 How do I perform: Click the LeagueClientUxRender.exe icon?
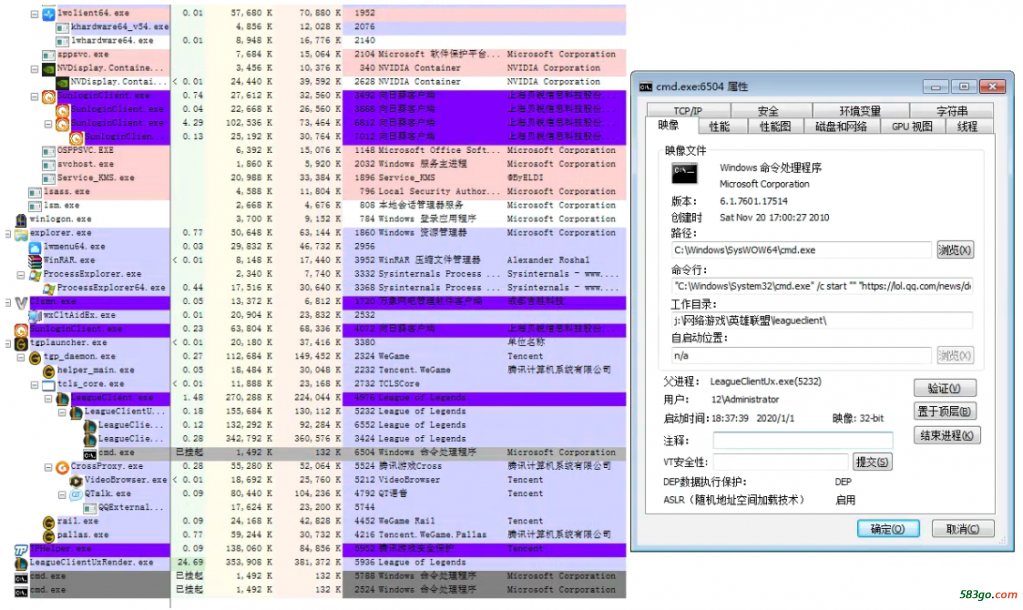click(21, 563)
